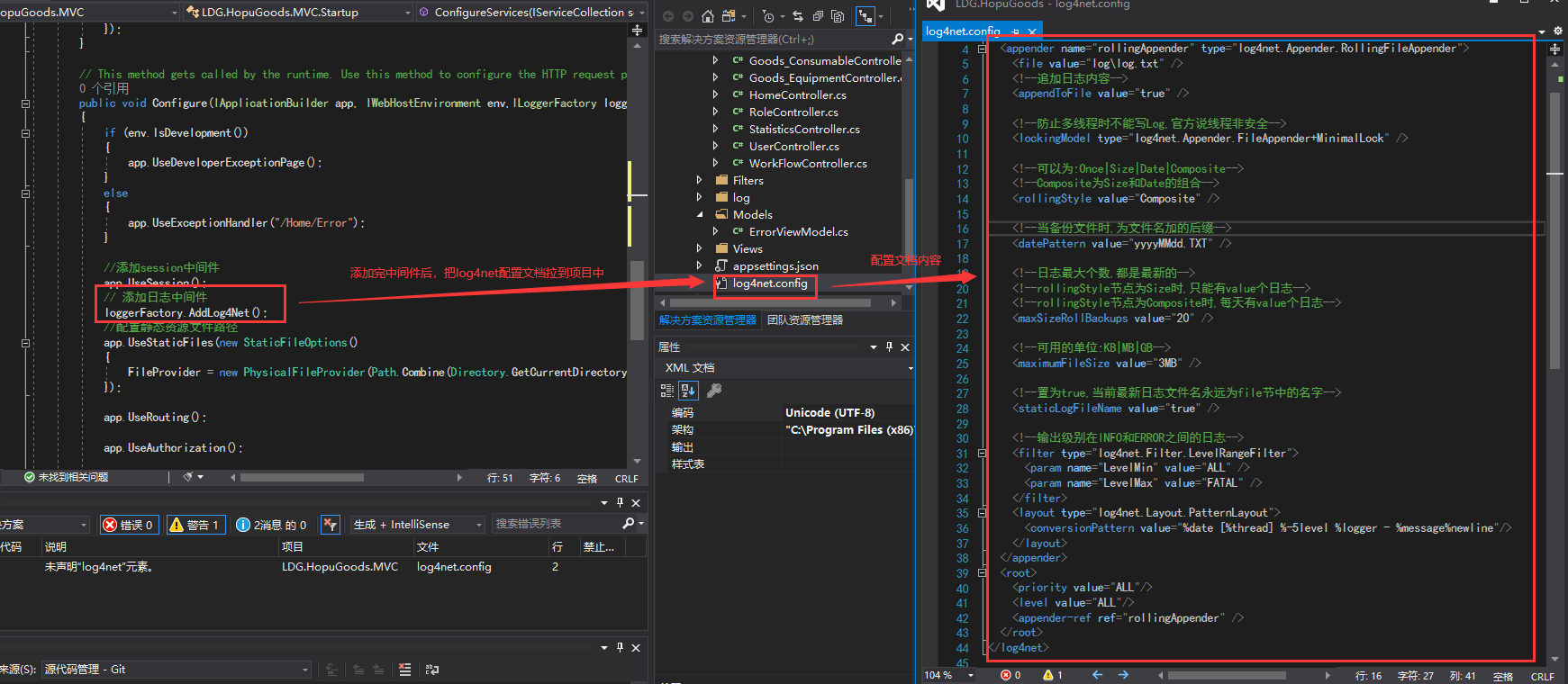
Task: Click the pin icon on the log4net.config tab
Action: pyautogui.click(x=1016, y=31)
